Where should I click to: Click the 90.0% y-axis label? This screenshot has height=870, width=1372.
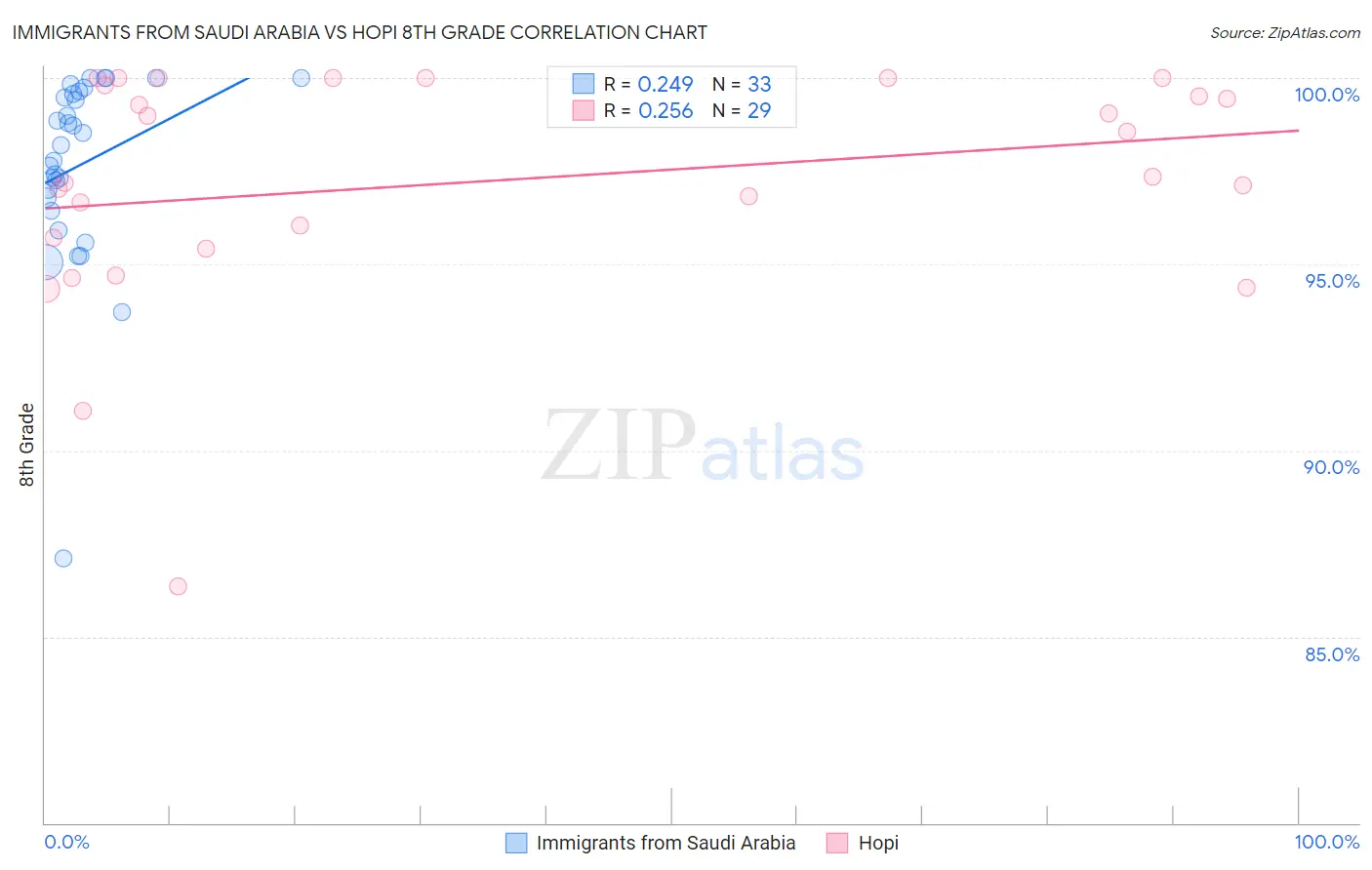(x=1331, y=467)
